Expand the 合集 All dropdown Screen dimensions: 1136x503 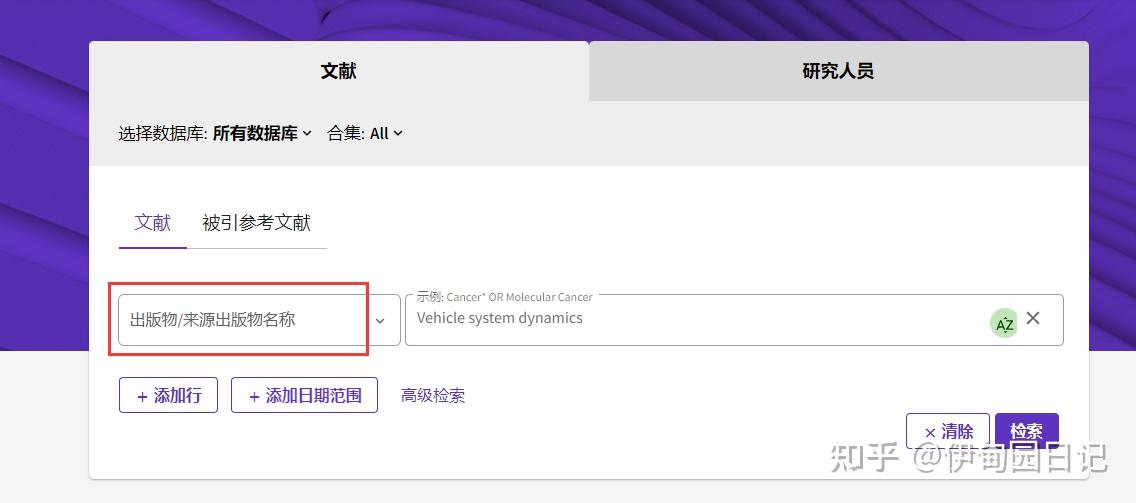tap(365, 133)
